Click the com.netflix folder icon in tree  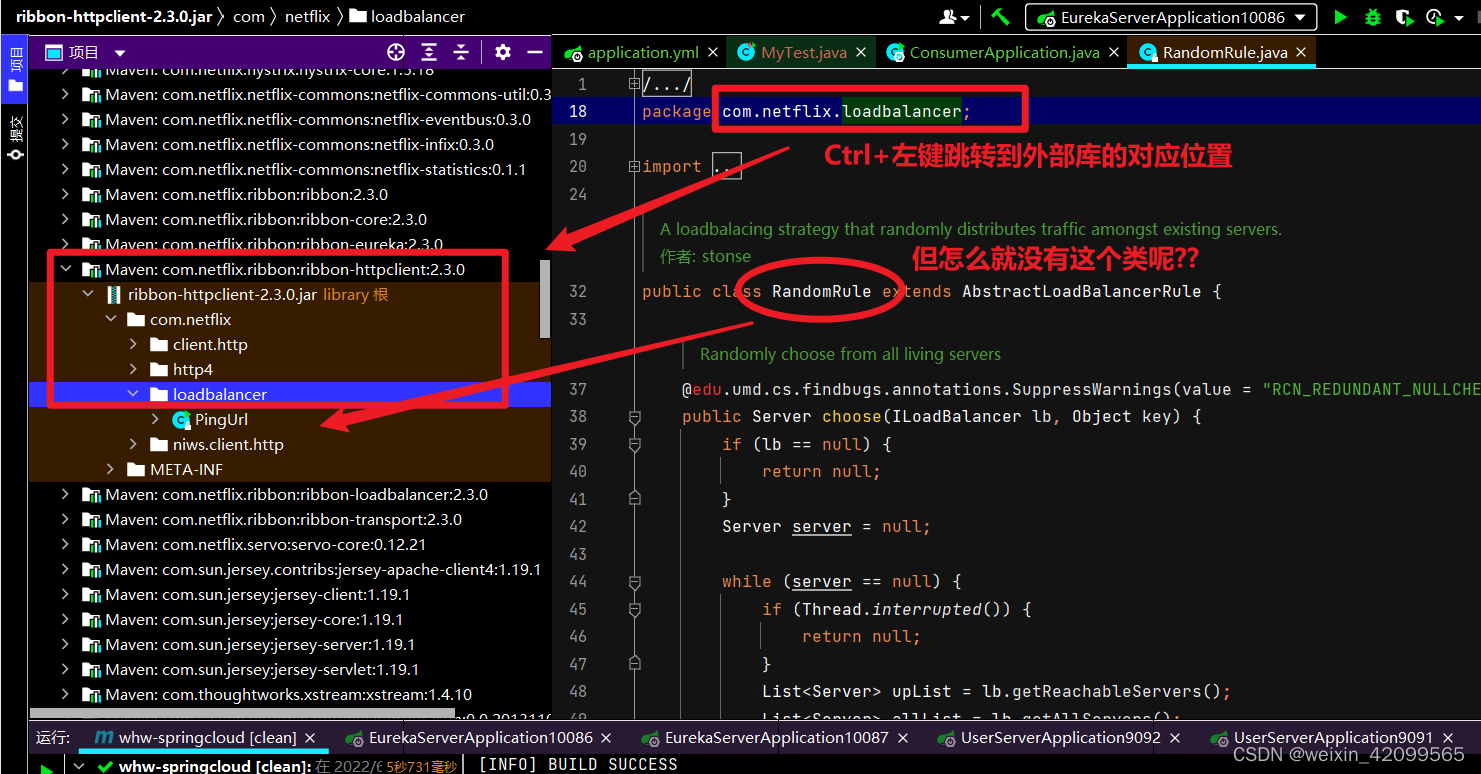pyautogui.click(x=136, y=320)
